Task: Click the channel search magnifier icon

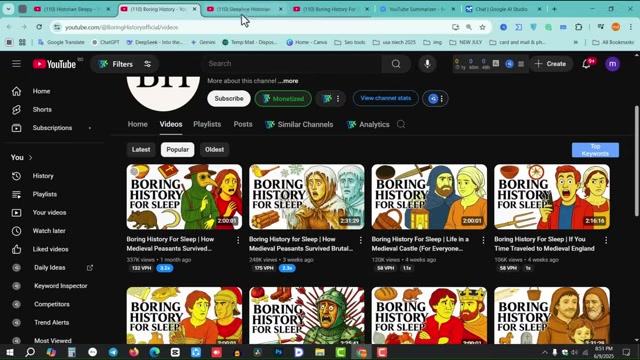Action: pos(401,124)
